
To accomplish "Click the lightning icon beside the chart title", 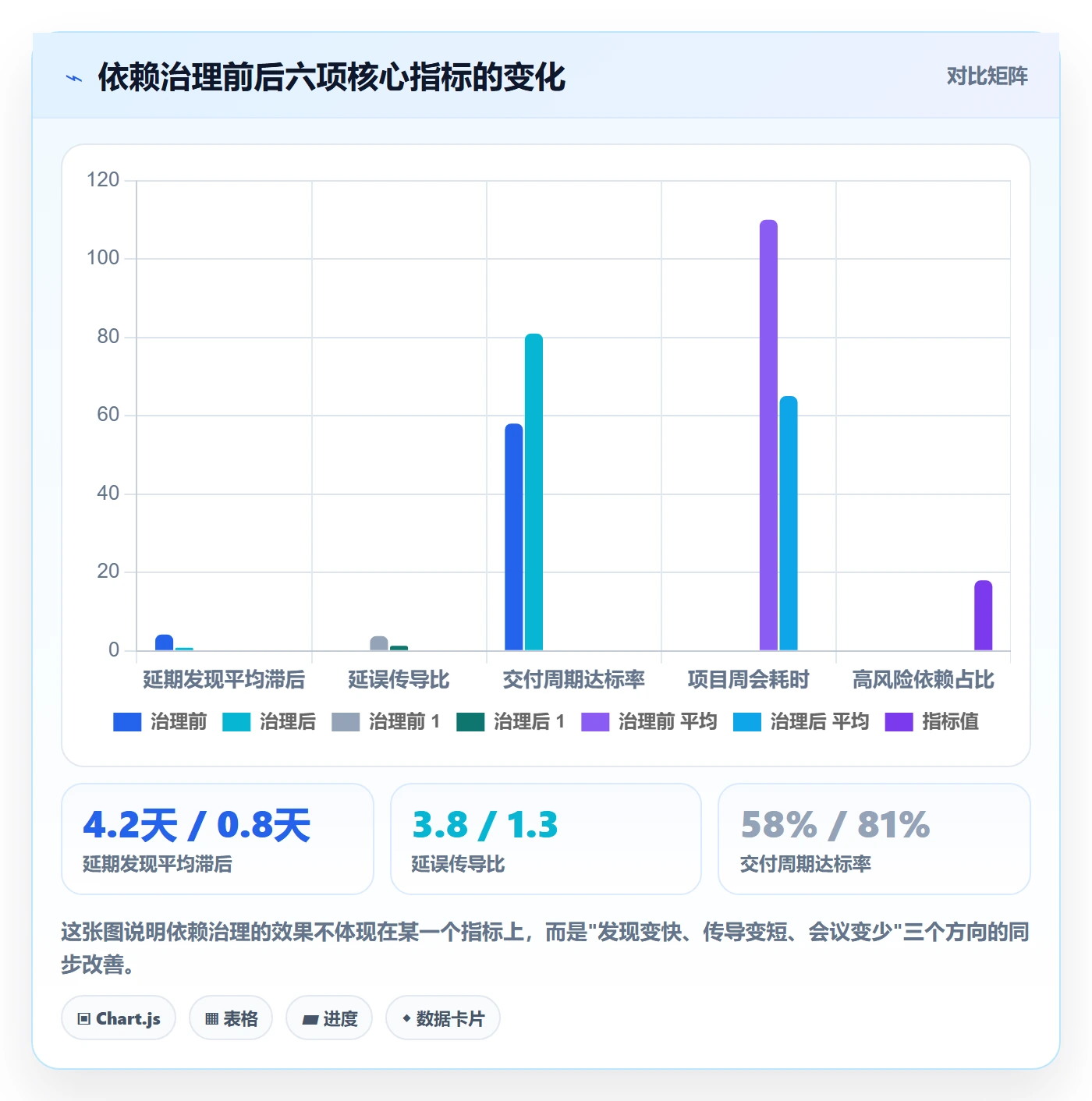I will (x=74, y=78).
